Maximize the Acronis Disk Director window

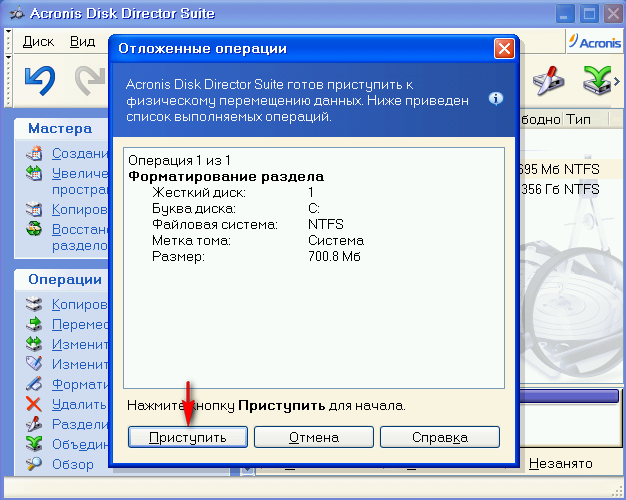[x=589, y=14]
